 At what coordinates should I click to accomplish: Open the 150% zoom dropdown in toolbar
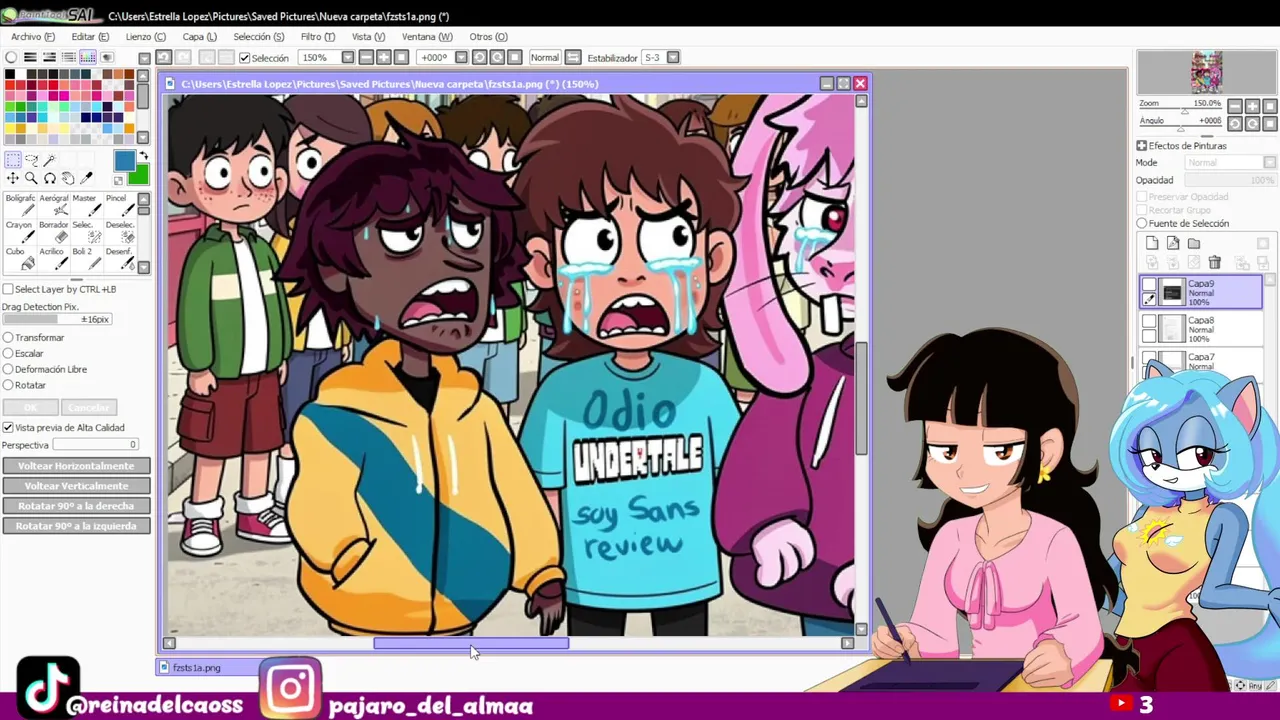[x=347, y=57]
